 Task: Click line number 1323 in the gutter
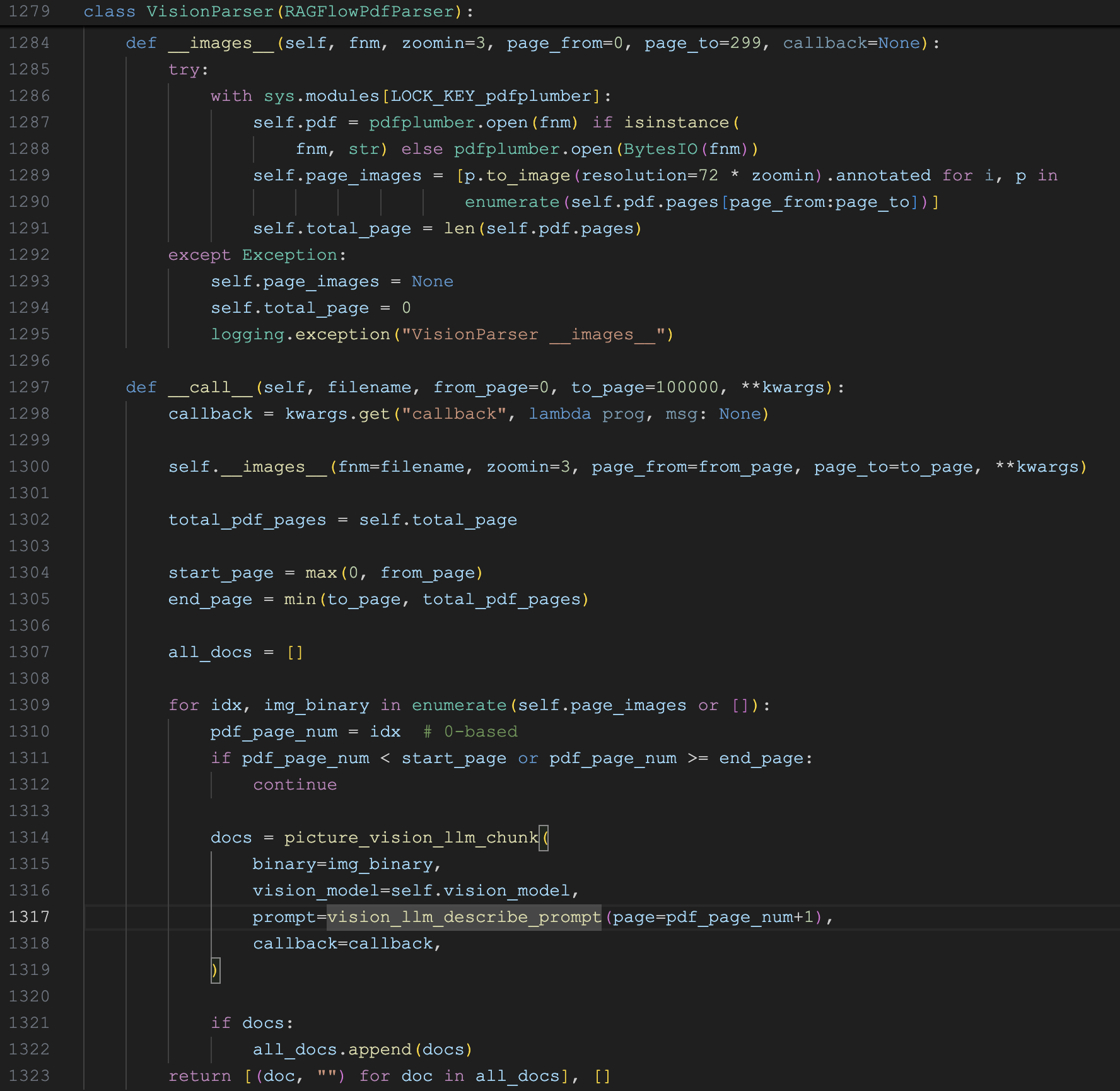tap(29, 1076)
